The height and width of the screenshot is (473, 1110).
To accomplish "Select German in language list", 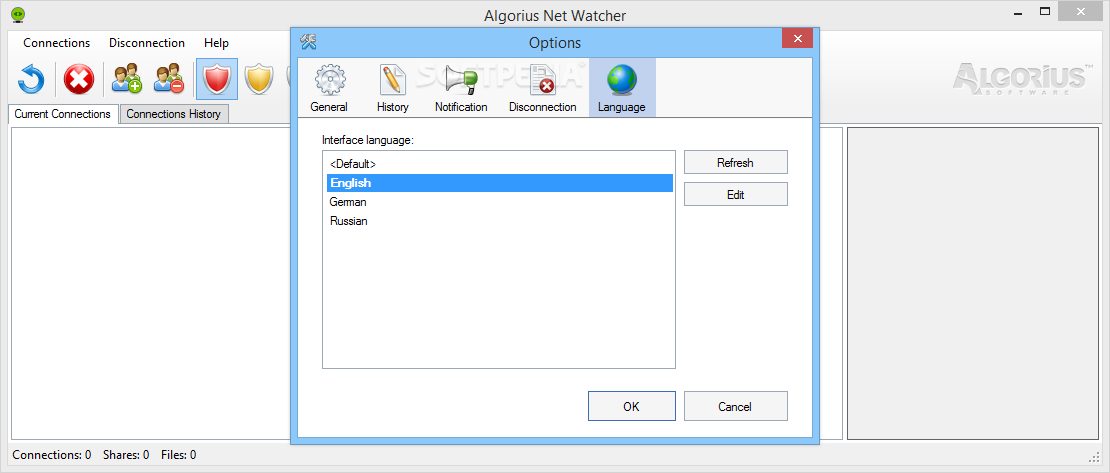I will [x=499, y=202].
